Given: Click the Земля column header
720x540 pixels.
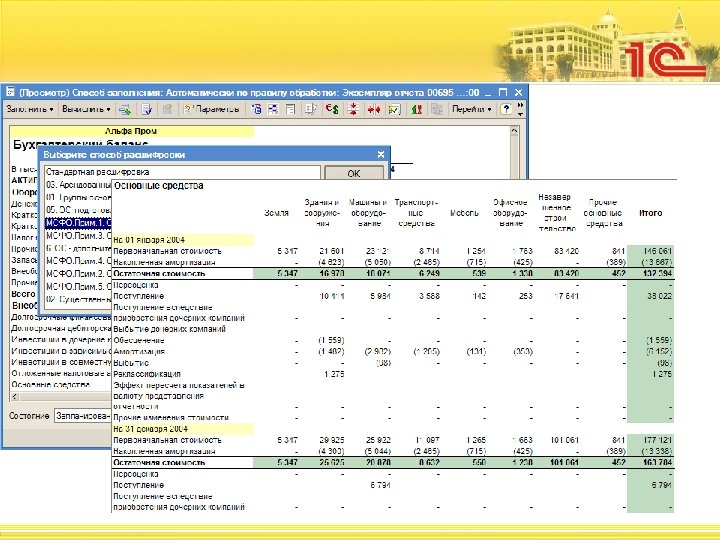Looking at the screenshot, I should [276, 213].
